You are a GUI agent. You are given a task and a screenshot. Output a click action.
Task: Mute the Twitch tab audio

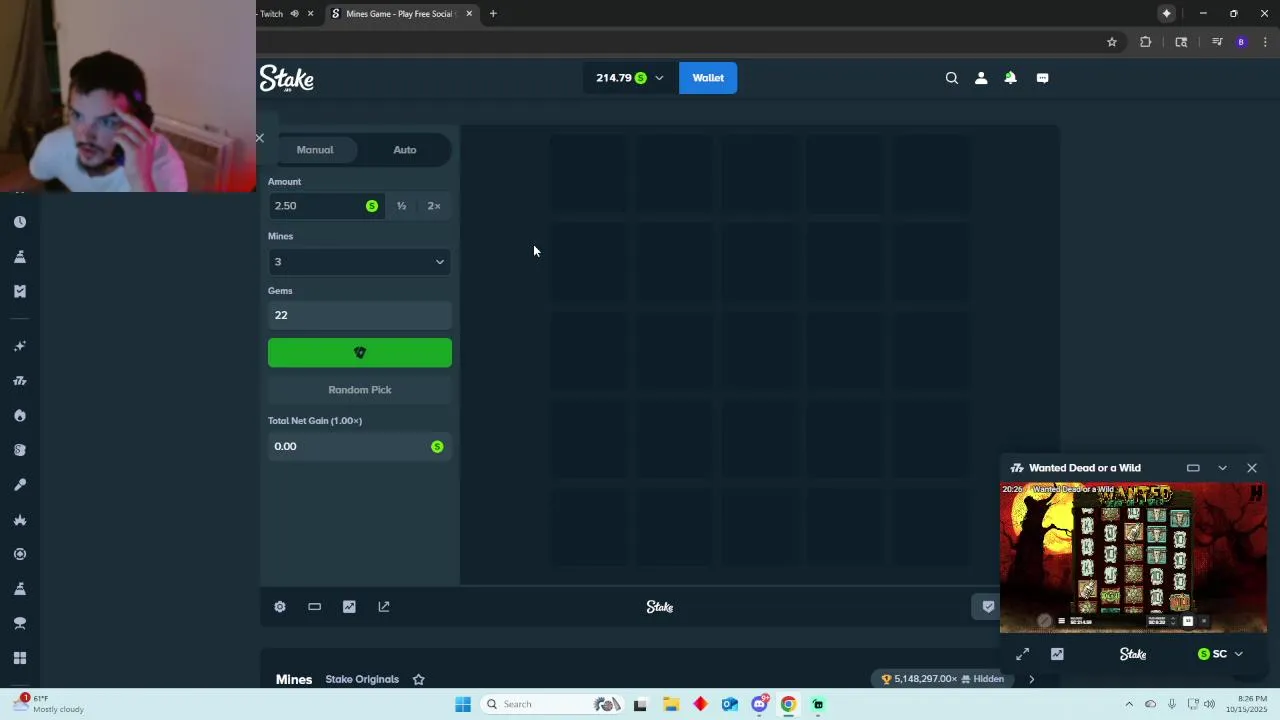pyautogui.click(x=294, y=14)
